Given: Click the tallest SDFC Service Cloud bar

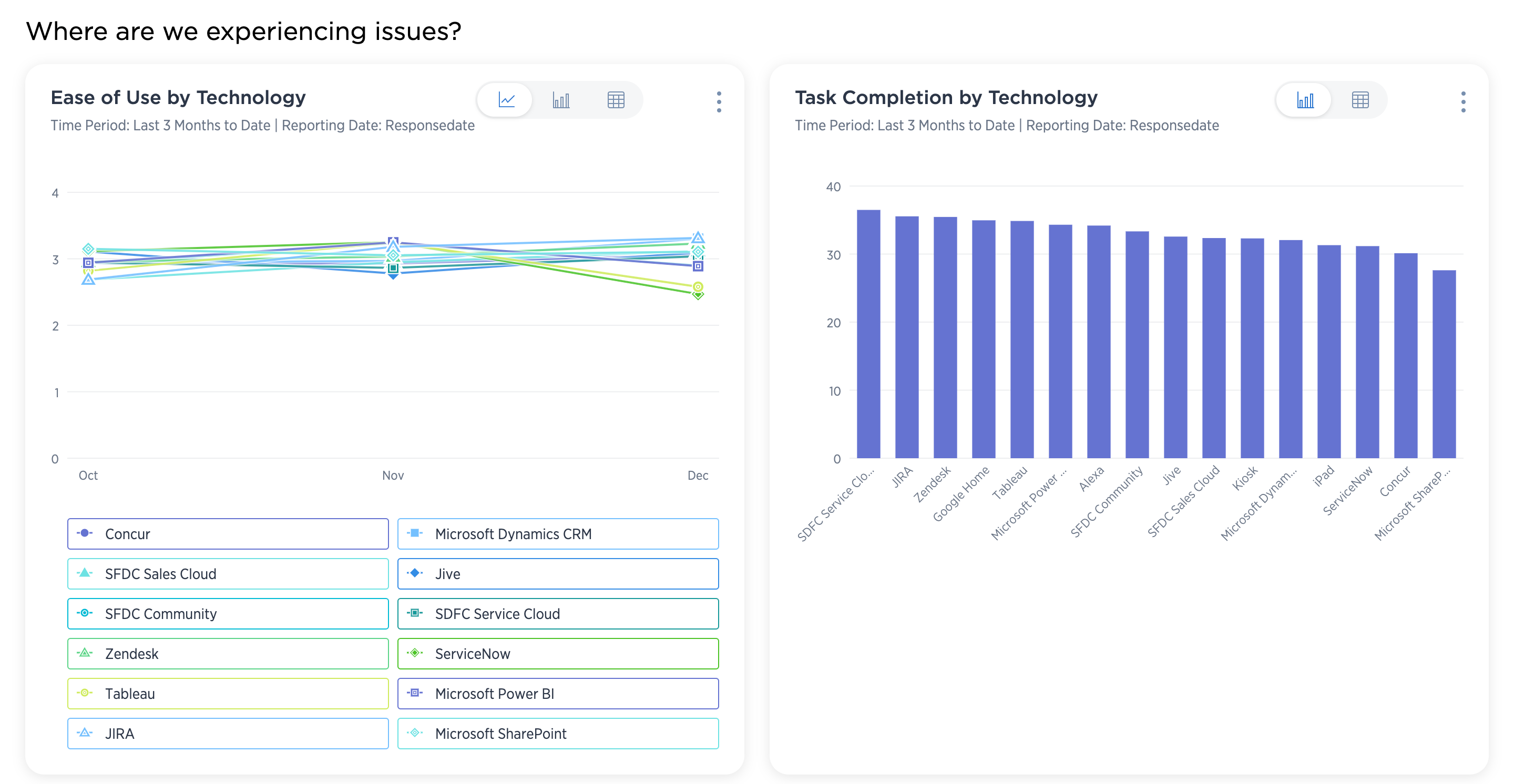Looking at the screenshot, I should (x=868, y=334).
